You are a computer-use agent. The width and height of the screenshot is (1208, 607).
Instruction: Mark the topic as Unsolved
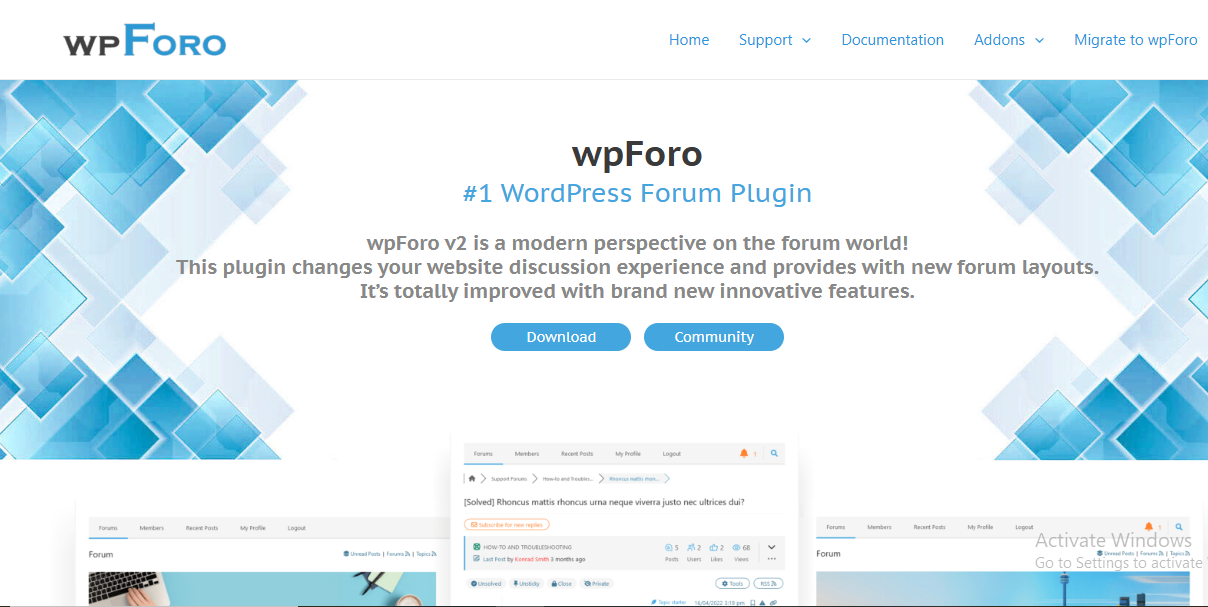pos(486,584)
